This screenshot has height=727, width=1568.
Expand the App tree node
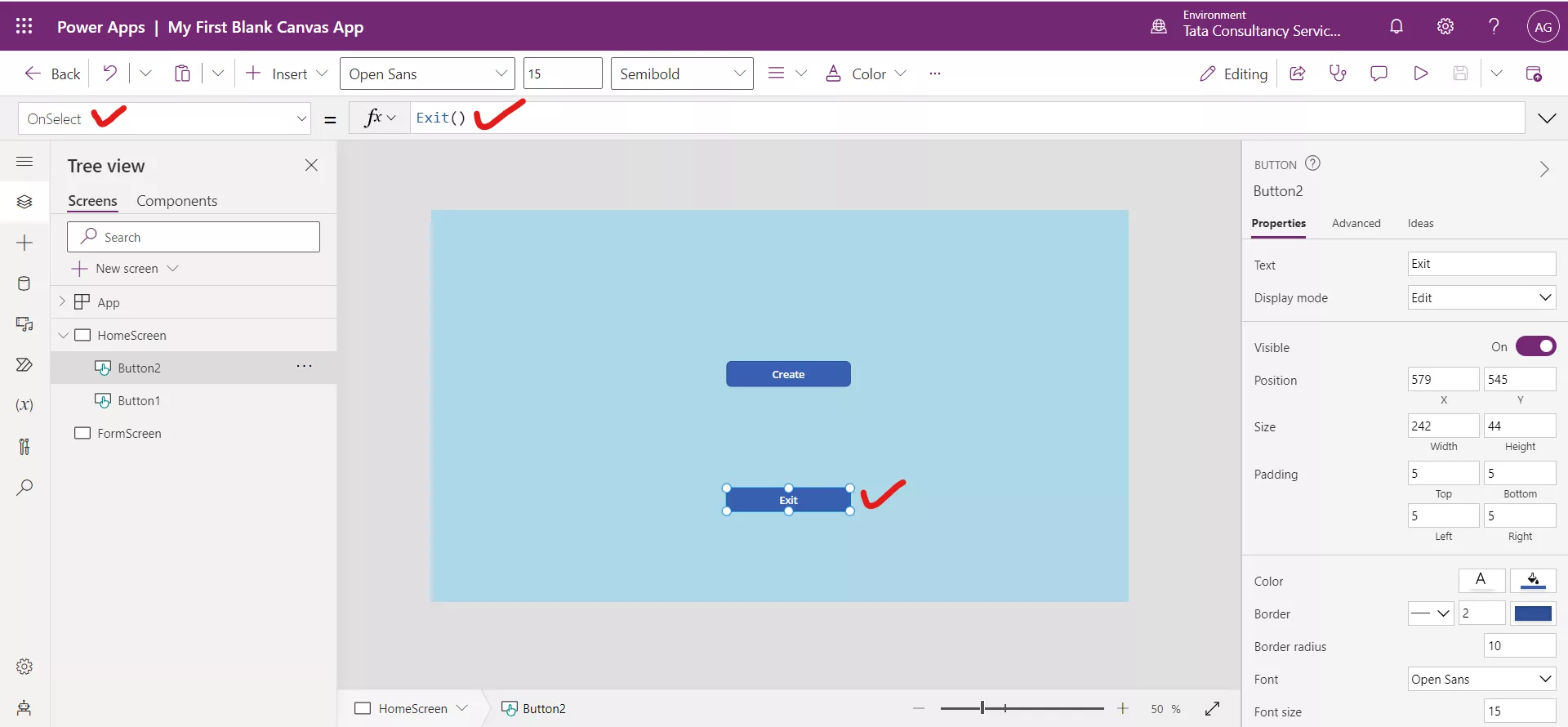(x=62, y=301)
